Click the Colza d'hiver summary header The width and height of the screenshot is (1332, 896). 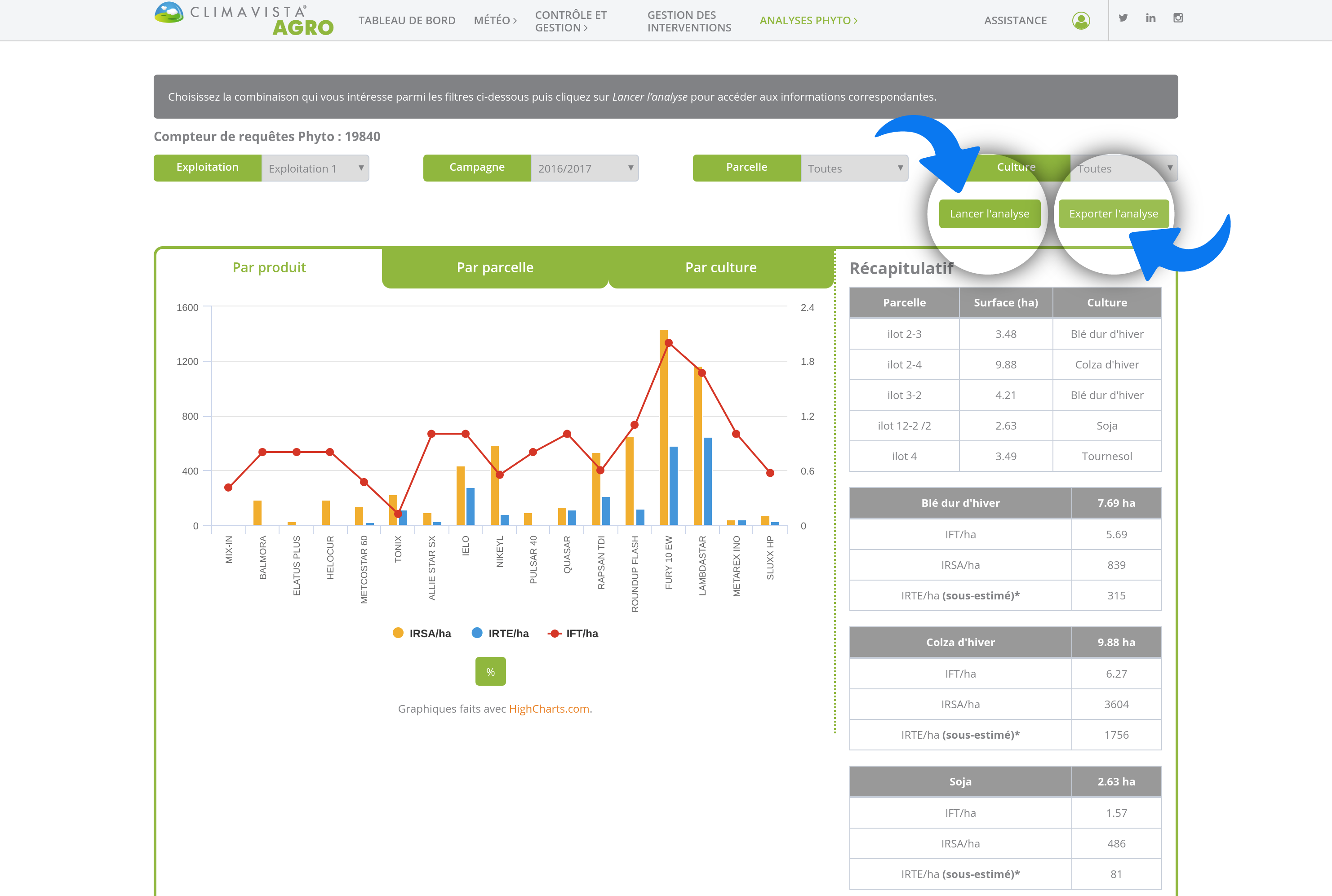pos(960,642)
